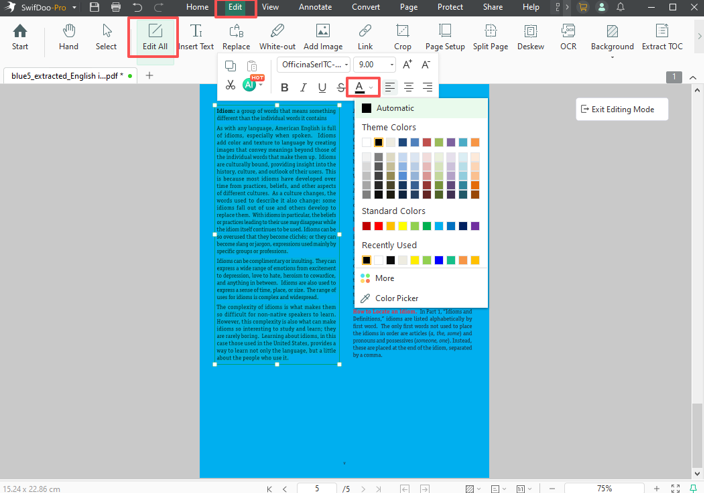Open the font name dropdown
The image size is (704, 493).
[313, 65]
